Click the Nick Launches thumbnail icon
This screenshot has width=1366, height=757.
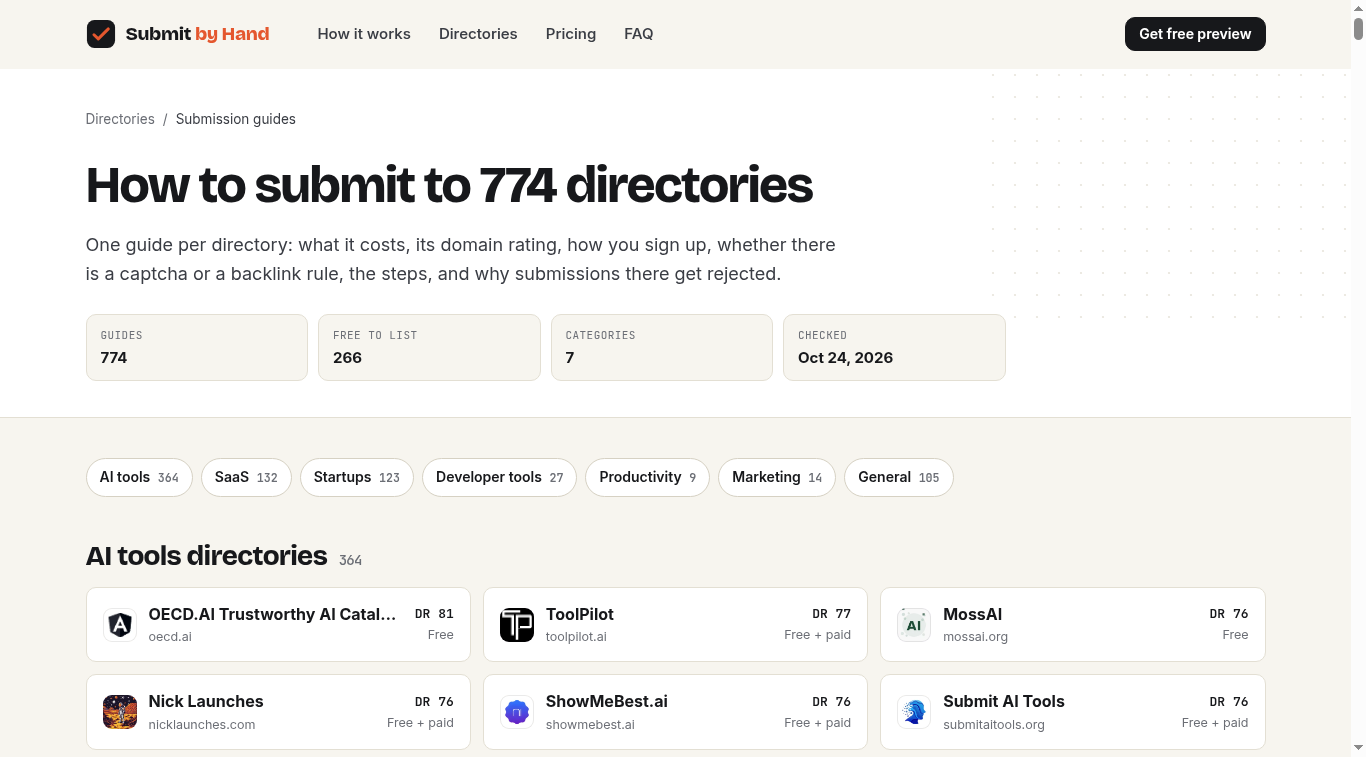tap(120, 712)
